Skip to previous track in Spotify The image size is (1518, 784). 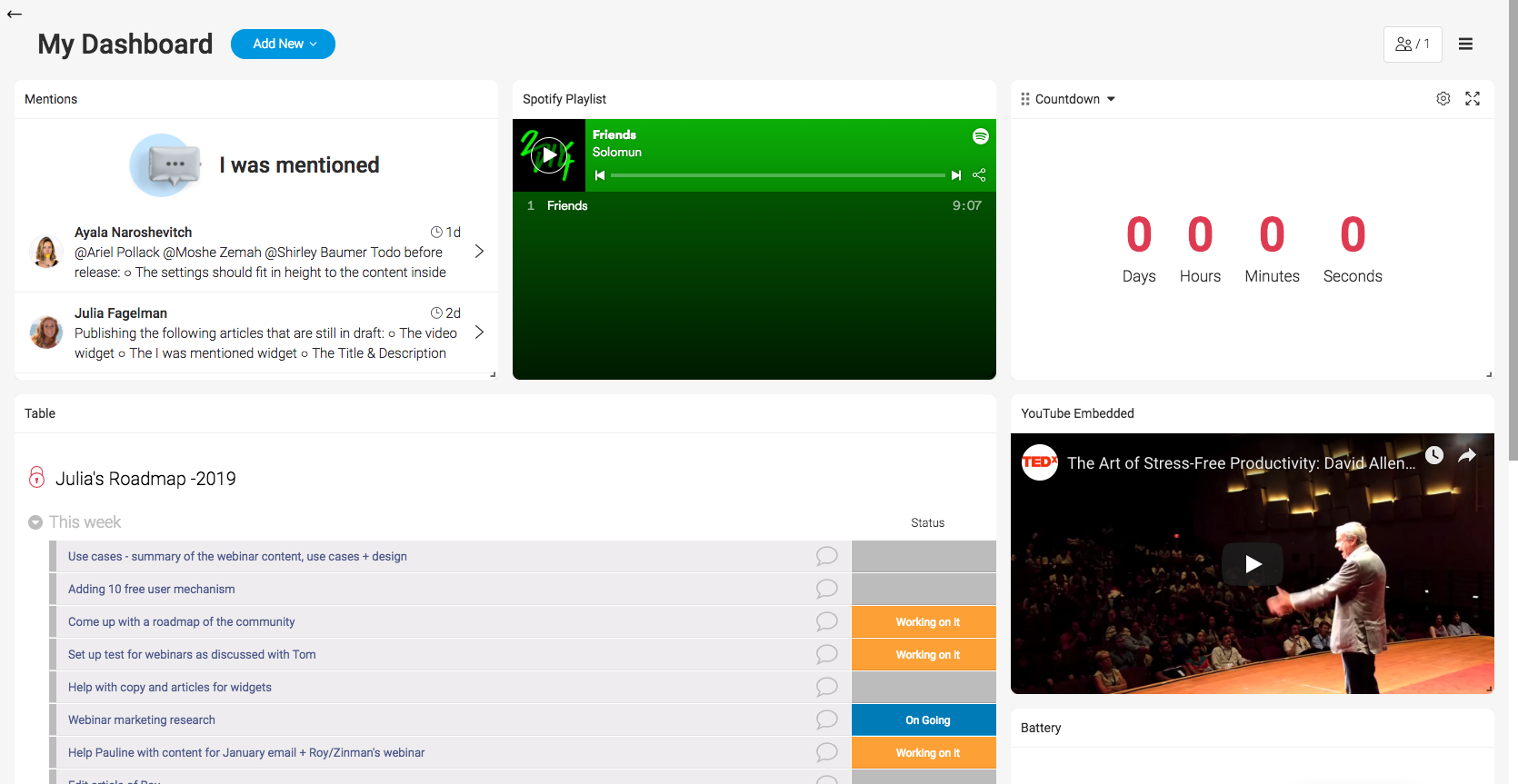point(600,175)
